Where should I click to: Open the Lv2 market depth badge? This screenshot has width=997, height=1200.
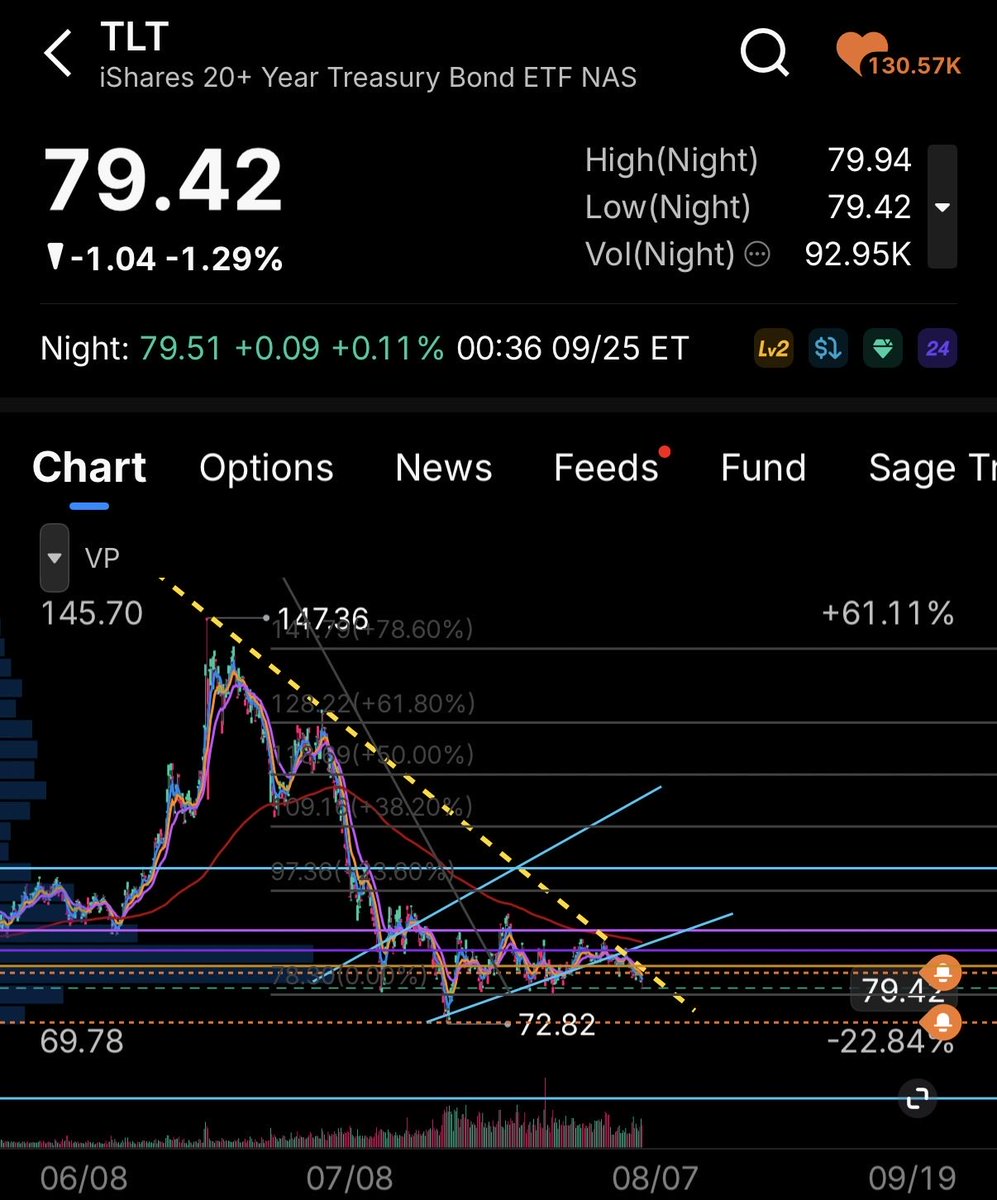(774, 349)
